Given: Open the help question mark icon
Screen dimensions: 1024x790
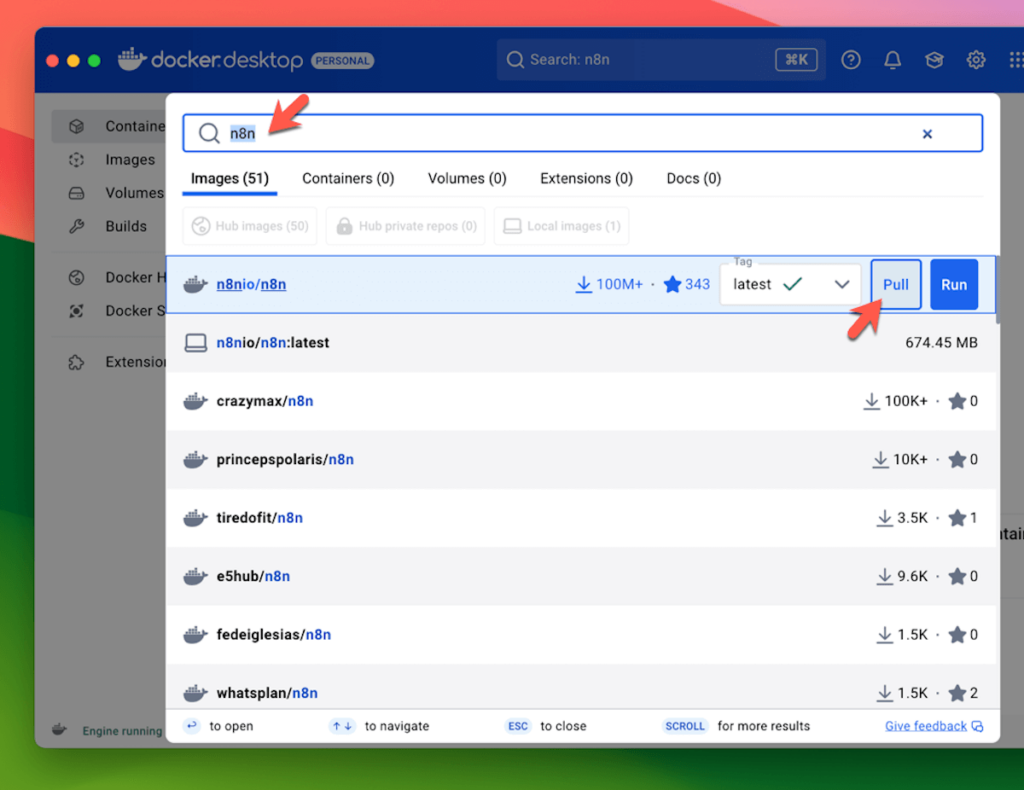Looking at the screenshot, I should click(850, 60).
